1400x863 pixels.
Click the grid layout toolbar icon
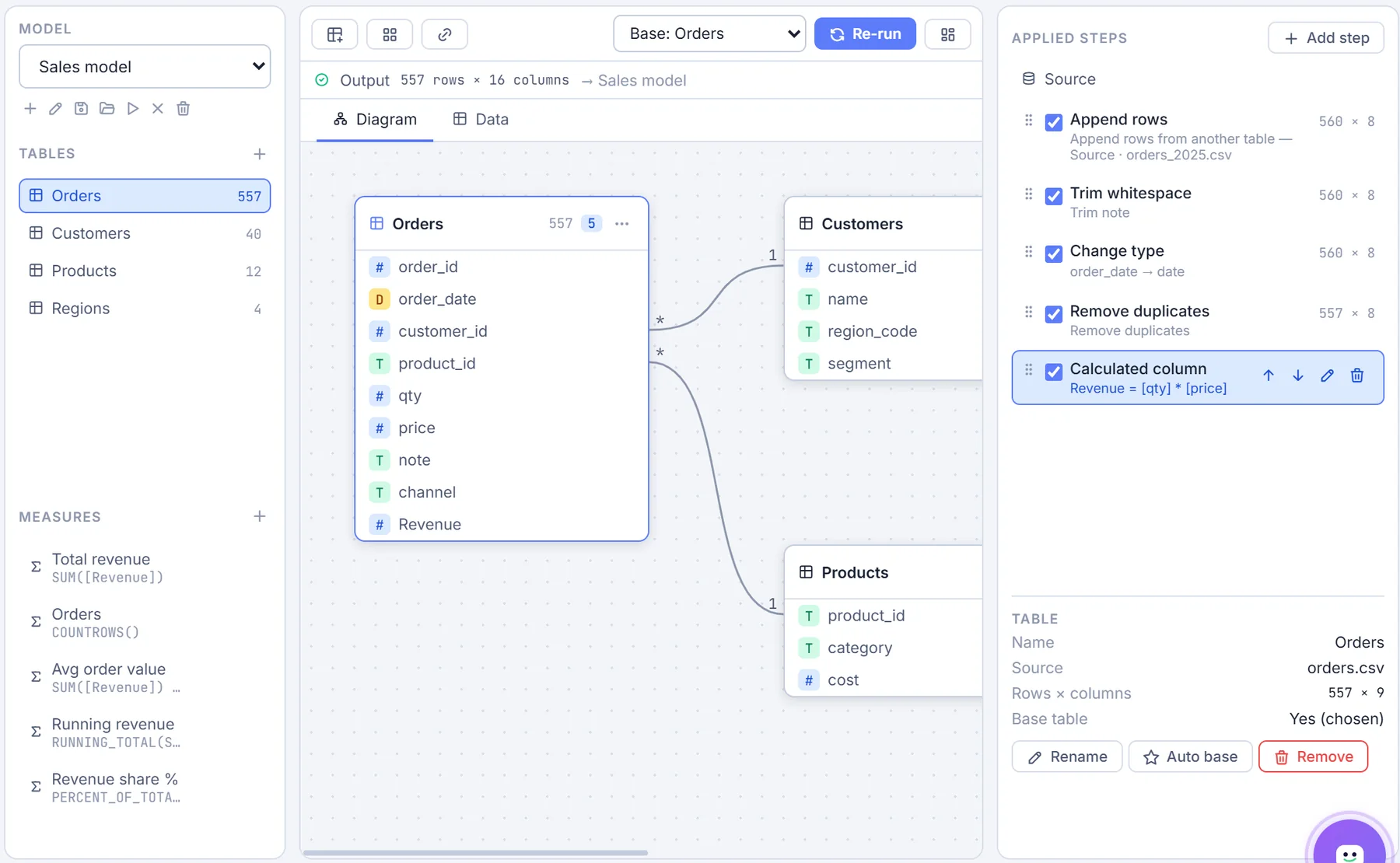pyautogui.click(x=390, y=34)
